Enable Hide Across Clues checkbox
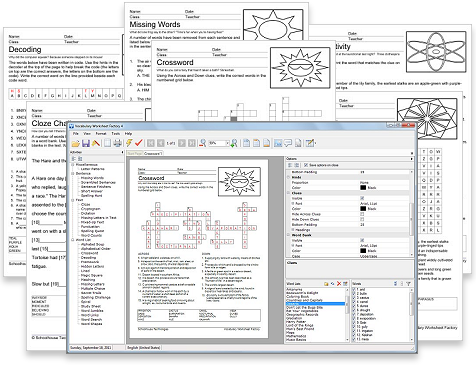Screen dimensions: 476x365 point(362,214)
